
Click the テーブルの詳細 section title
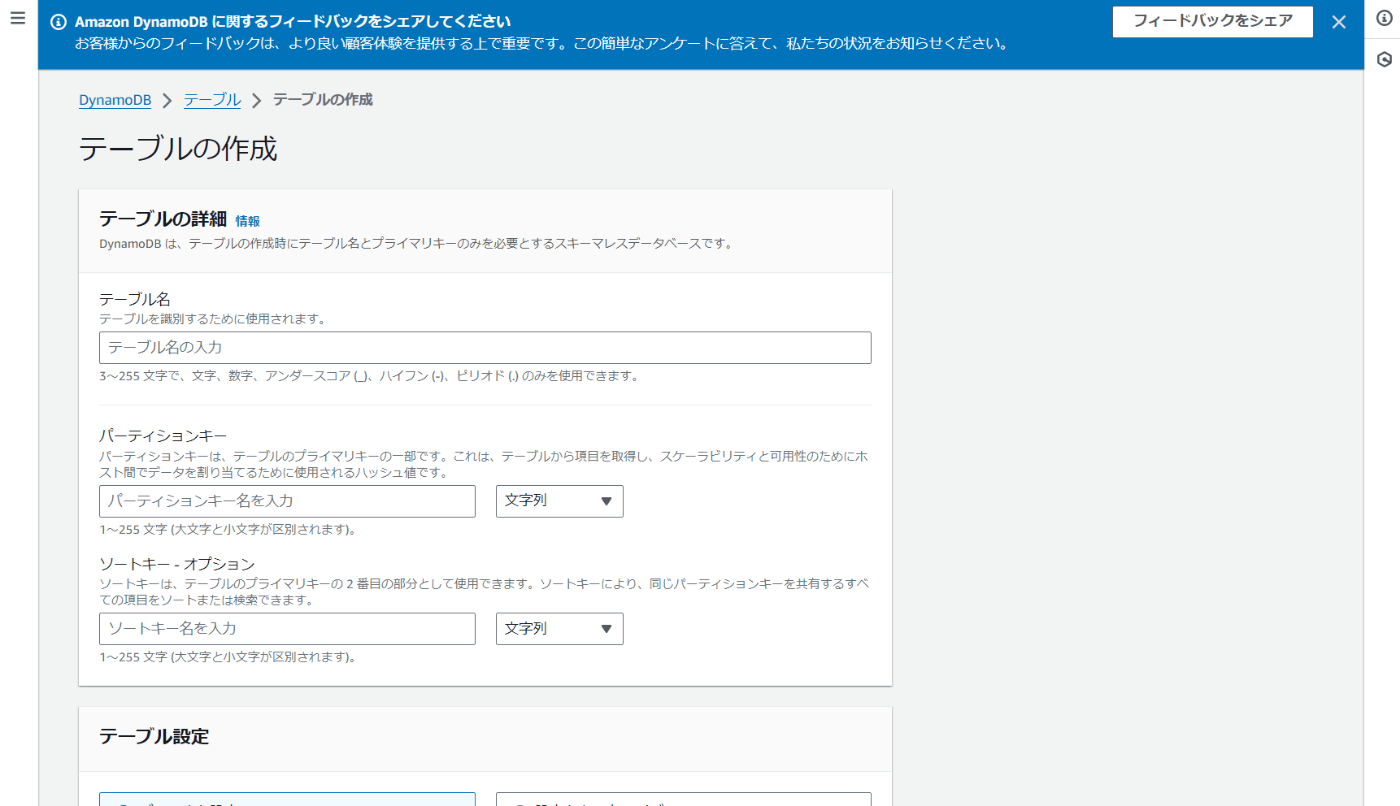tap(163, 220)
